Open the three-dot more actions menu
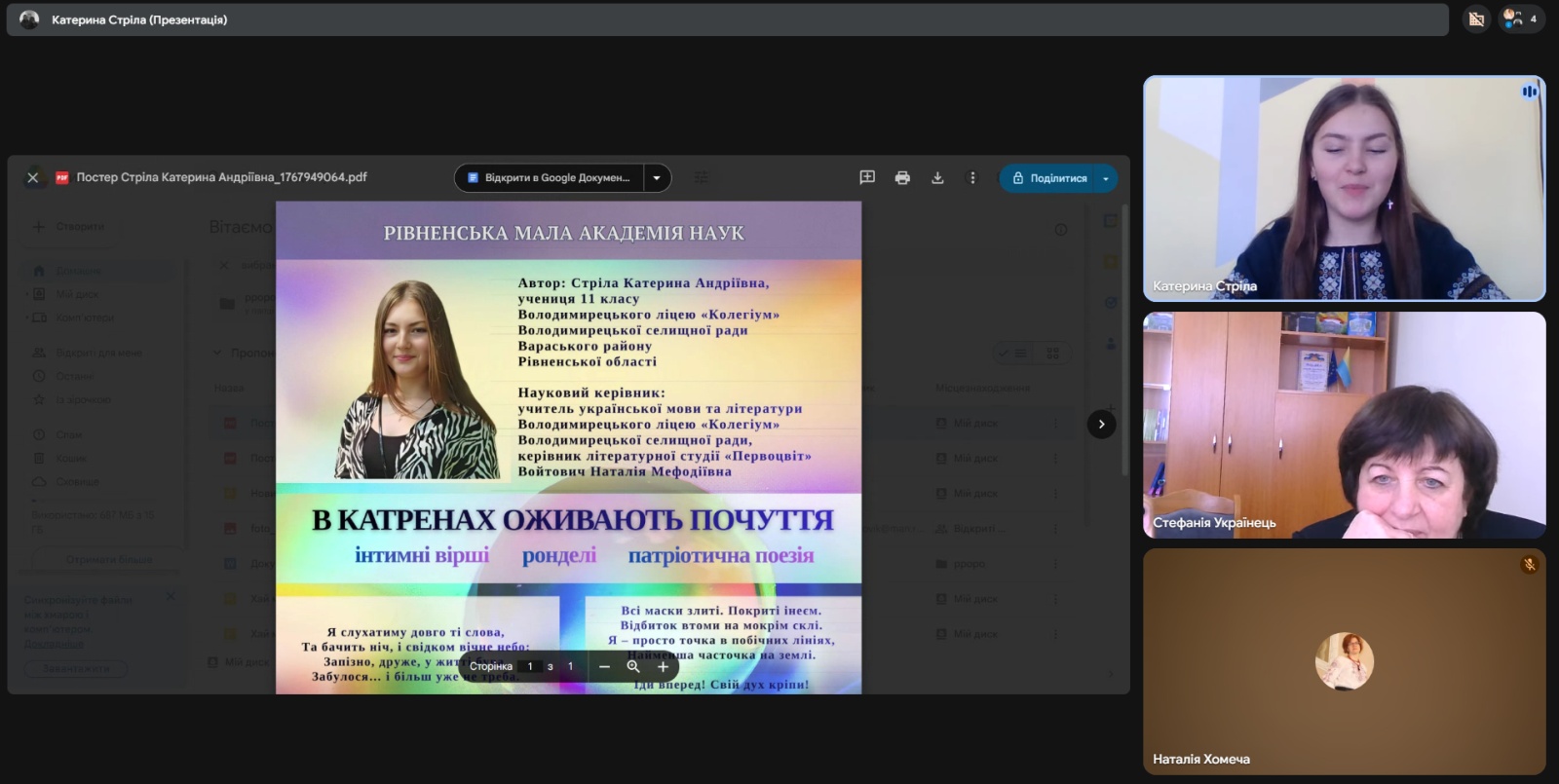 coord(972,178)
